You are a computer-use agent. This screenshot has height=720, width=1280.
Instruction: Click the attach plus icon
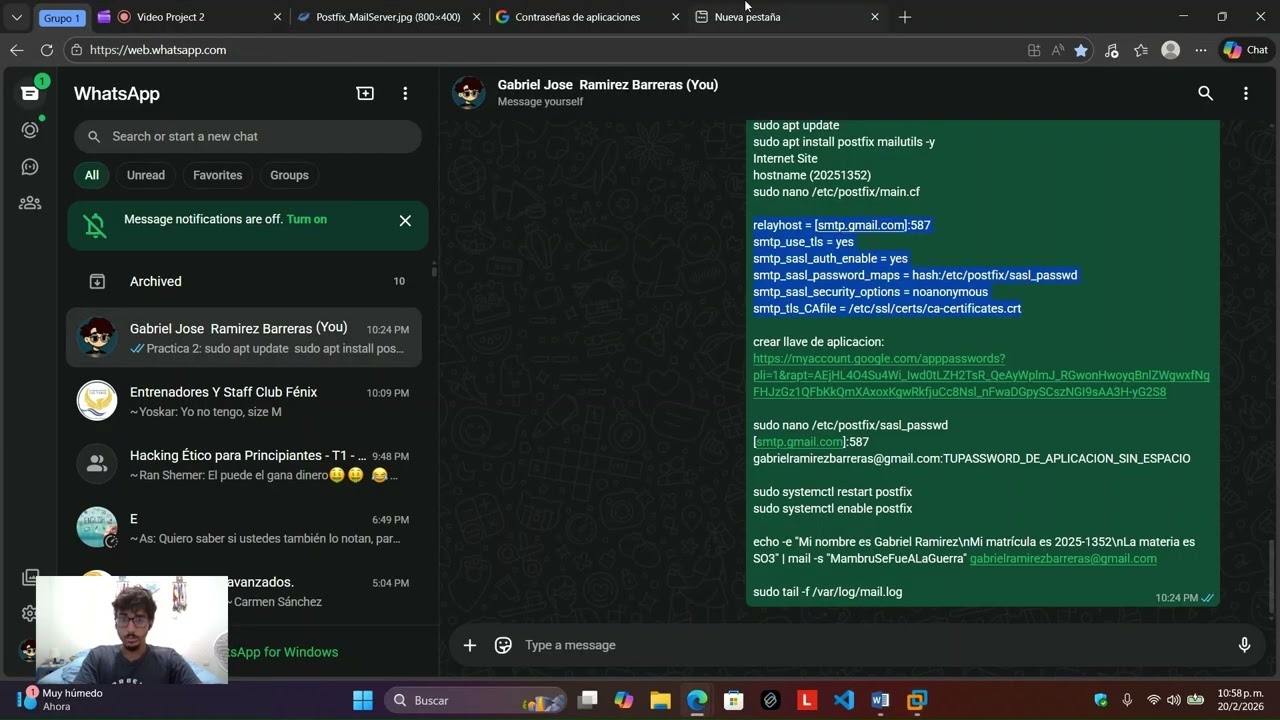[x=469, y=645]
